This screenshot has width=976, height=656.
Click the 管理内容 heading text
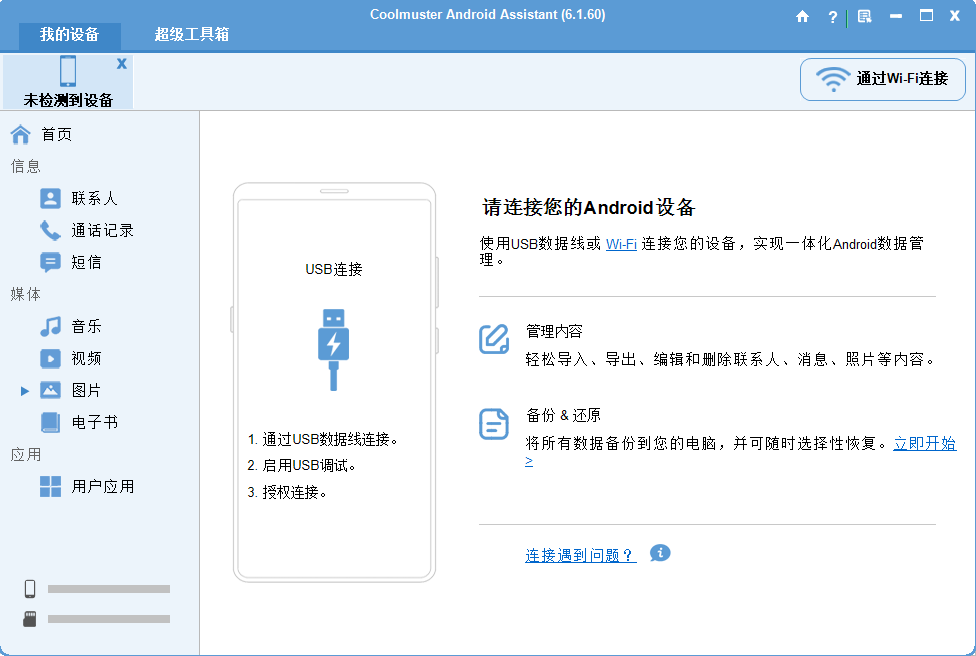coord(554,331)
